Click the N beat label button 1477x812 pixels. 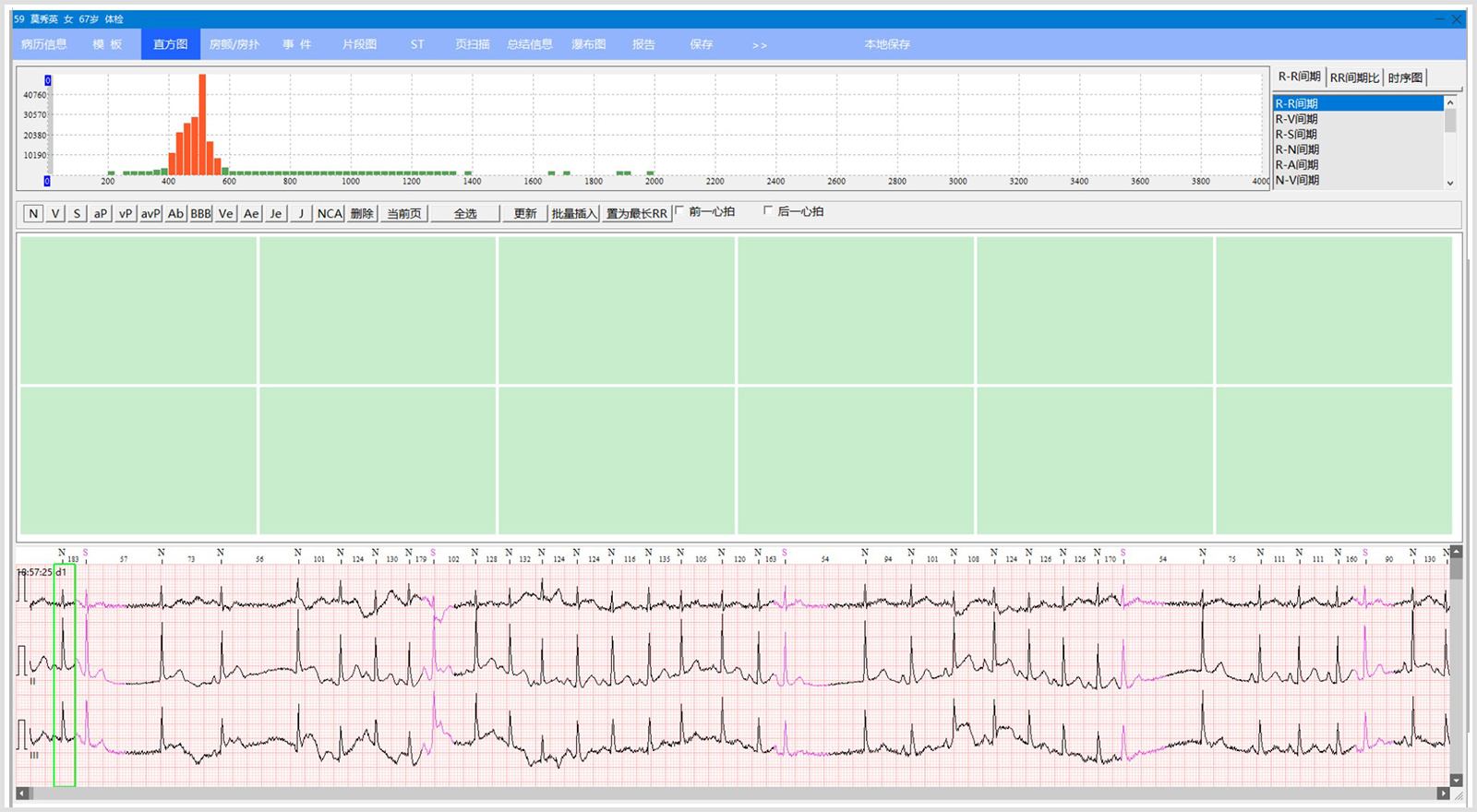pos(33,213)
